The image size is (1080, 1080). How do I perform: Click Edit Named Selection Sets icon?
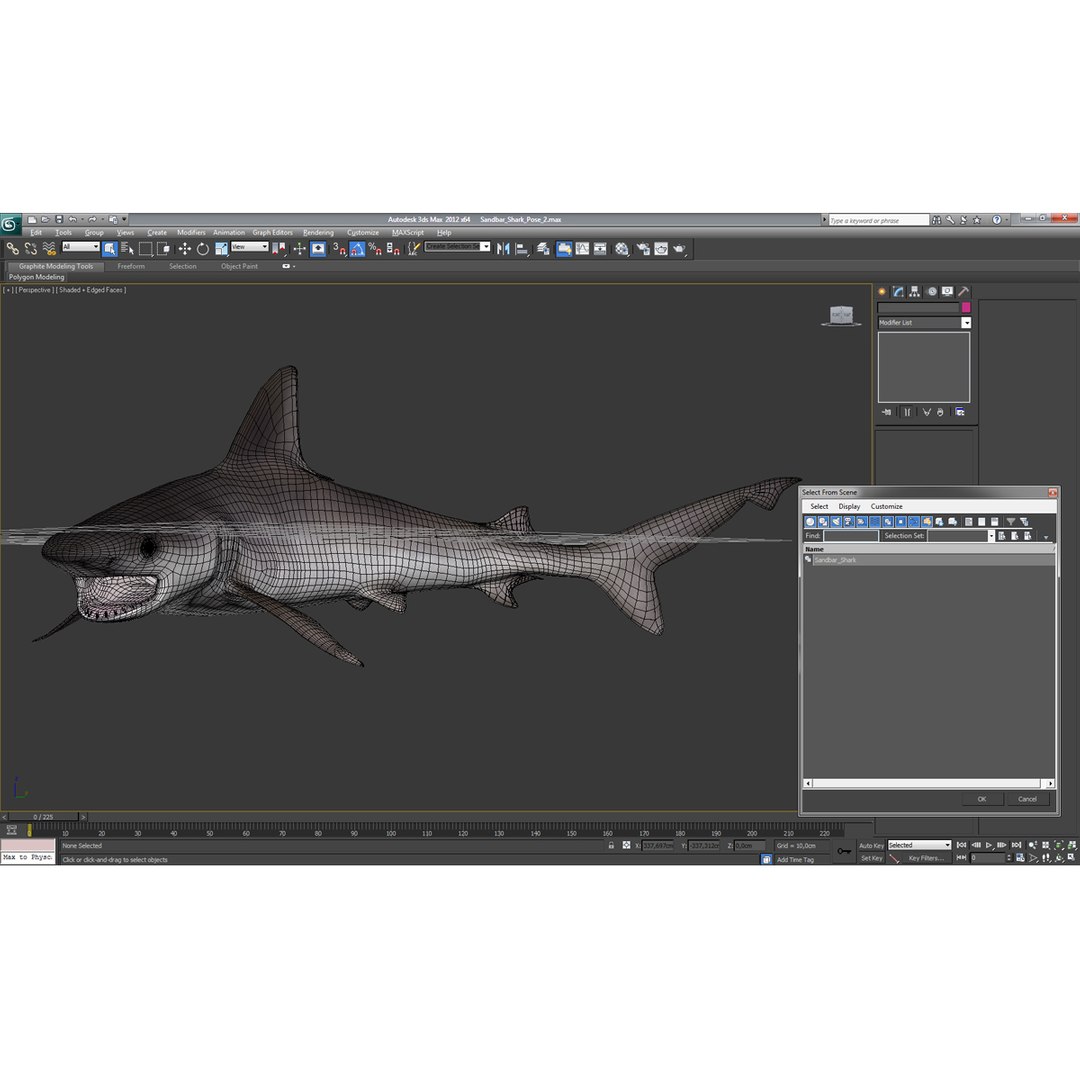point(413,249)
